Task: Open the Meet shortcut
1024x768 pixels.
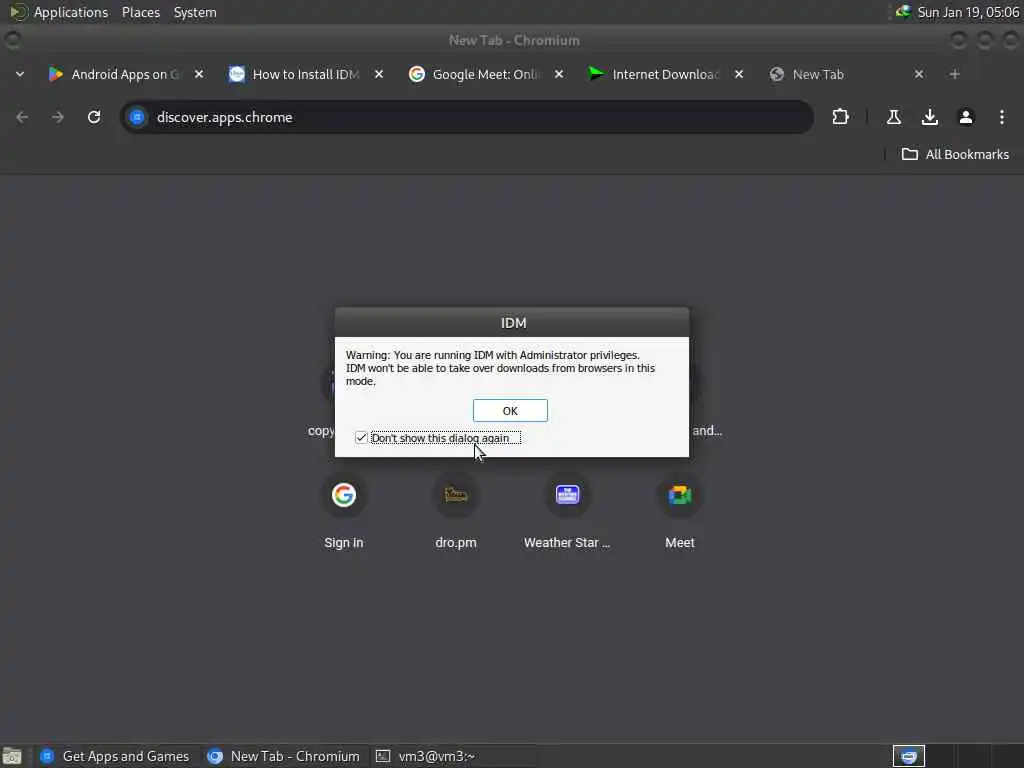Action: coord(680,512)
